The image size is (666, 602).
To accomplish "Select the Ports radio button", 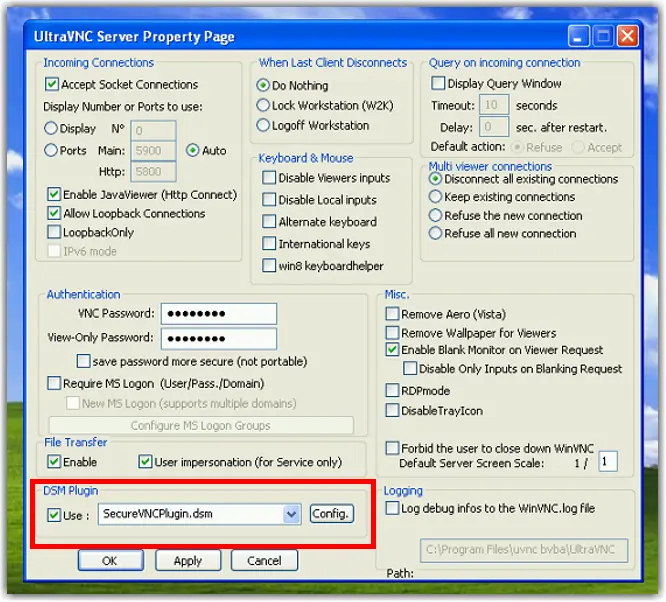I will click(51, 150).
